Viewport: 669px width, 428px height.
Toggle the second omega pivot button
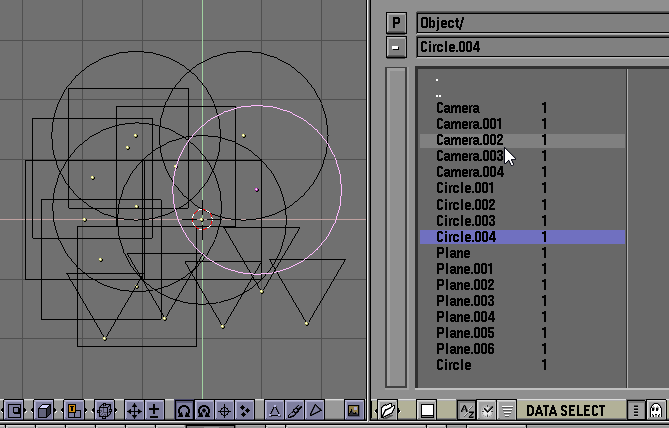click(204, 411)
